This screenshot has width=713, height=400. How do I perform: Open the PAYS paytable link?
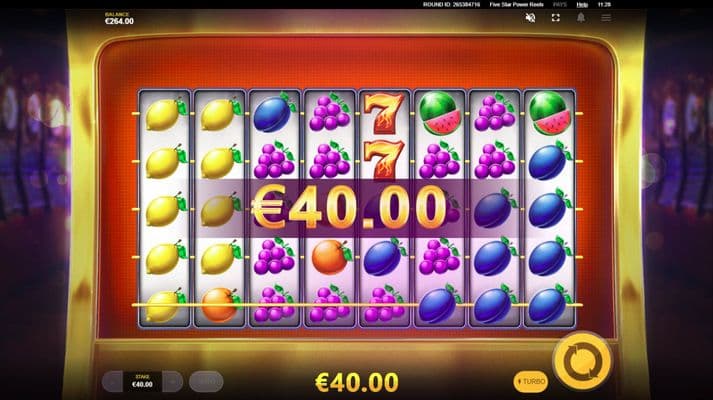[x=560, y=5]
